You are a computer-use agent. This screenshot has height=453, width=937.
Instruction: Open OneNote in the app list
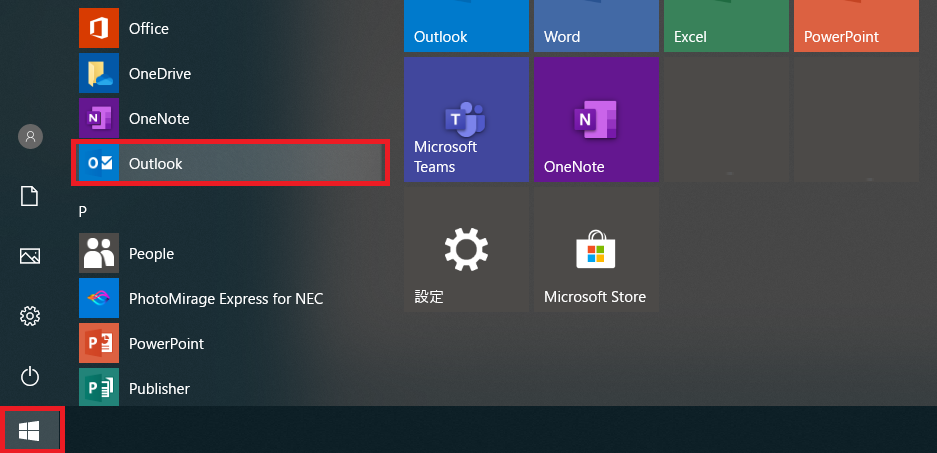(230, 118)
